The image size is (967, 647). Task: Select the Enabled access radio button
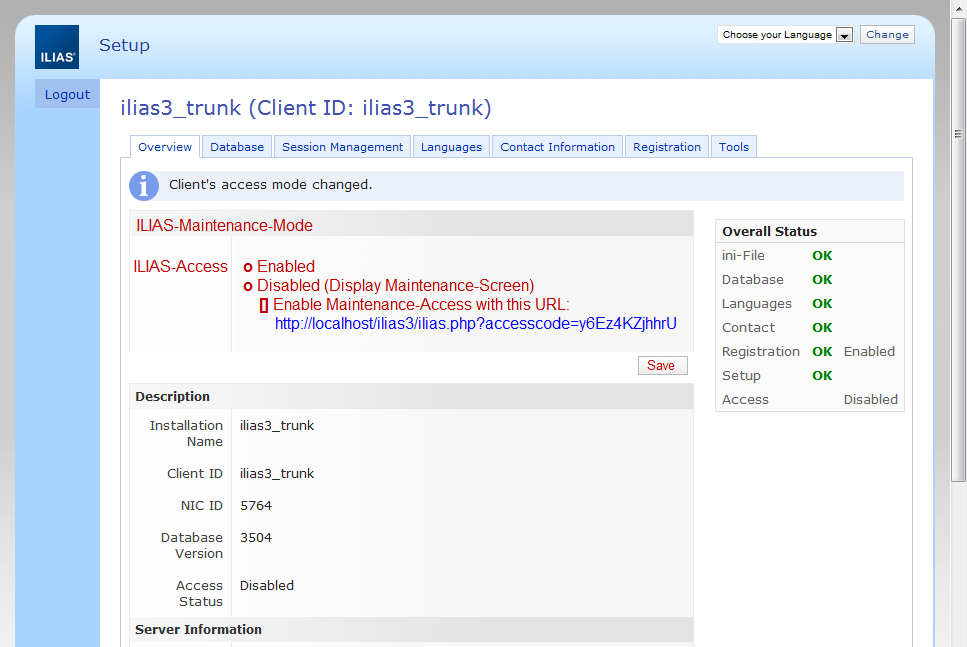[x=248, y=267]
